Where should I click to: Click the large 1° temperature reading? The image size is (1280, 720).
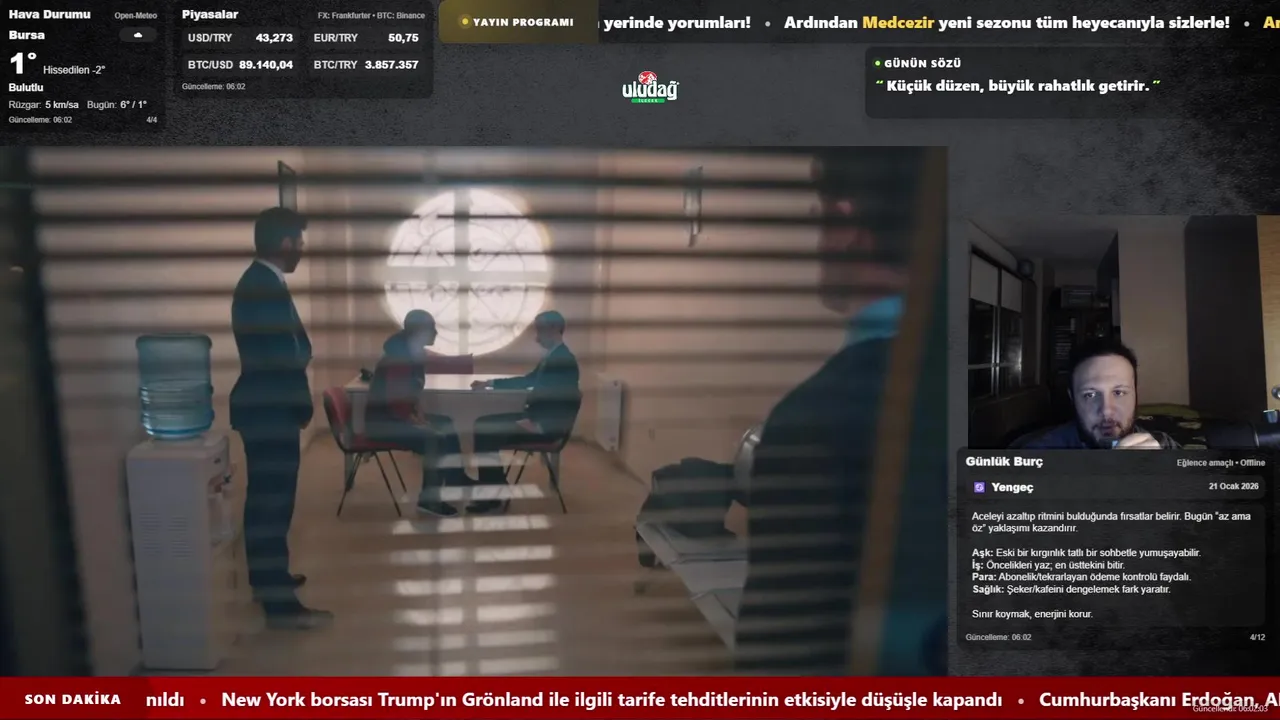pyautogui.click(x=22, y=64)
